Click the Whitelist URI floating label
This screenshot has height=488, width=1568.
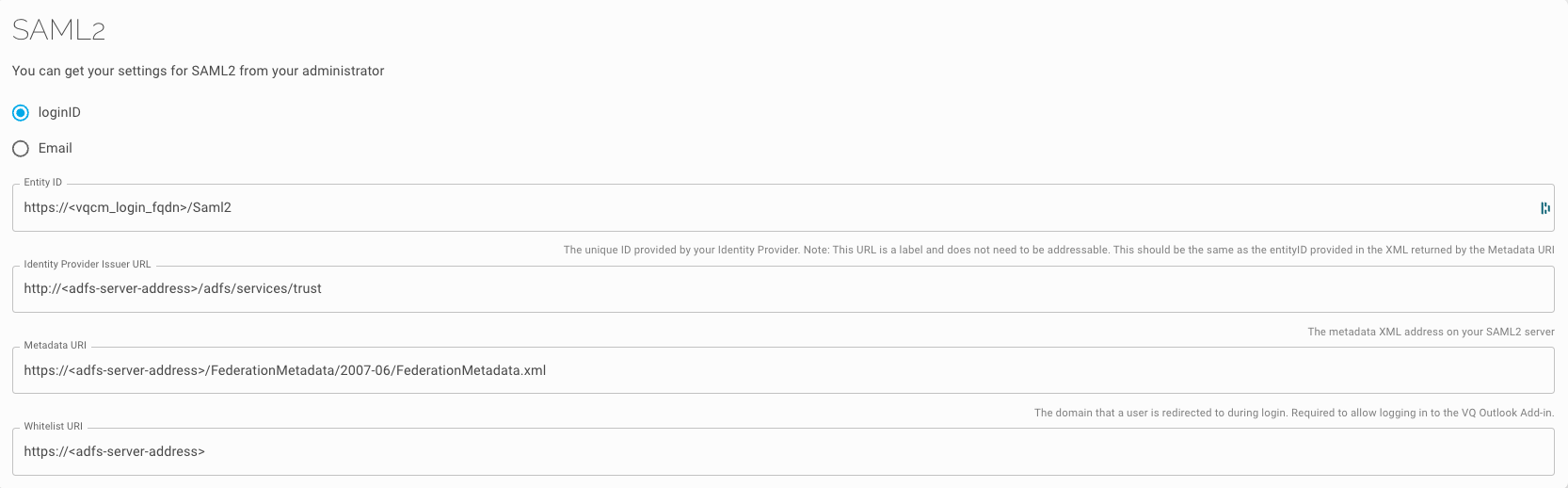tap(56, 427)
